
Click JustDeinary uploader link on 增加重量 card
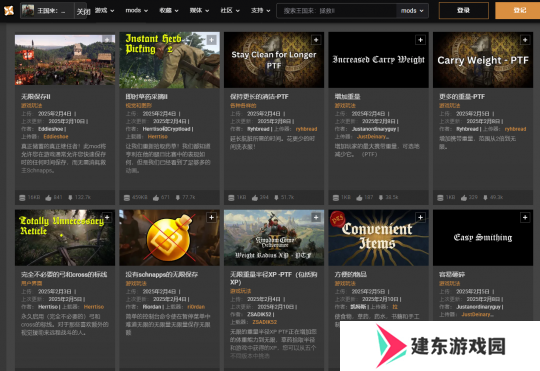point(373,137)
